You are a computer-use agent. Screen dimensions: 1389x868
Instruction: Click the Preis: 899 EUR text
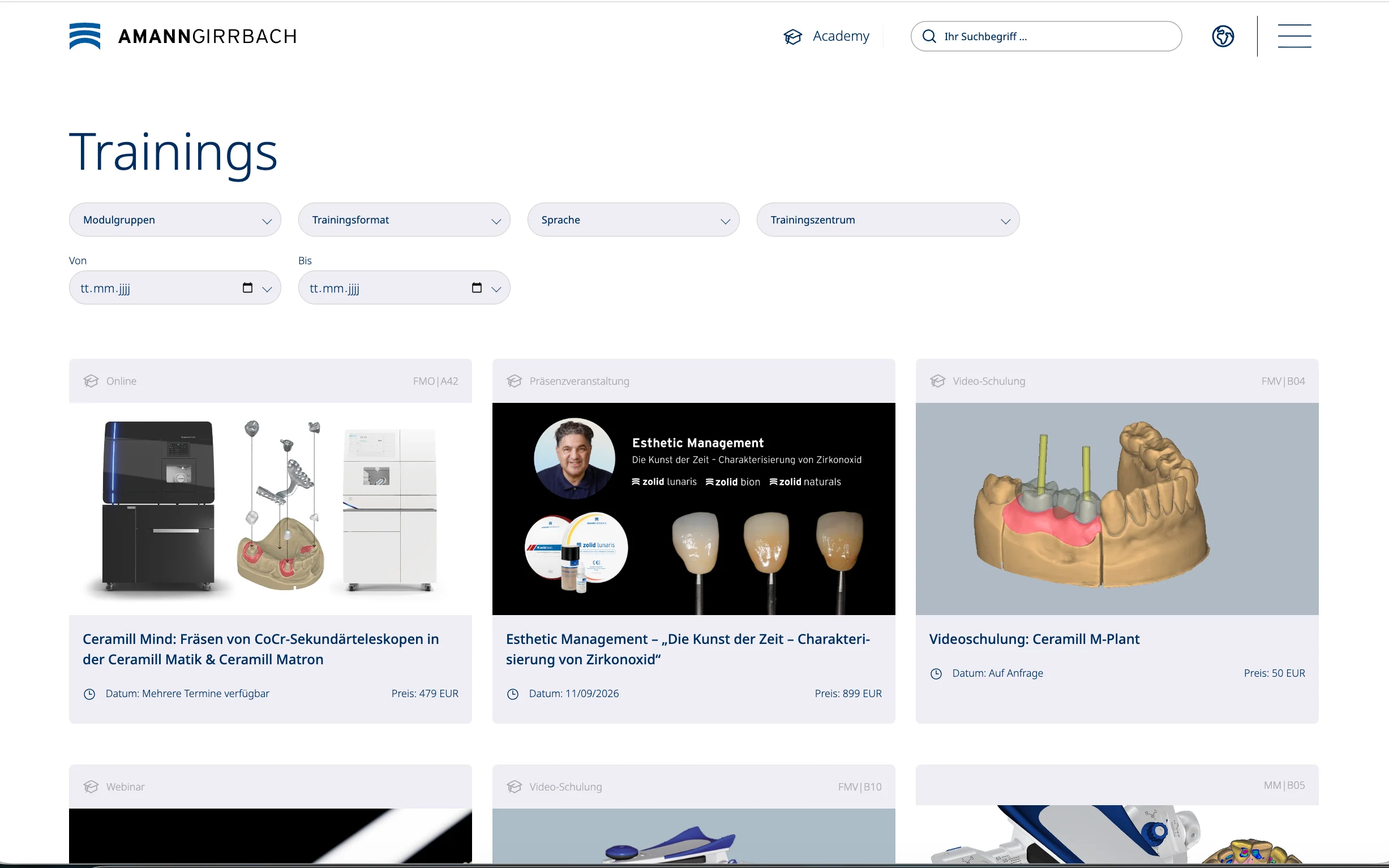848,694
